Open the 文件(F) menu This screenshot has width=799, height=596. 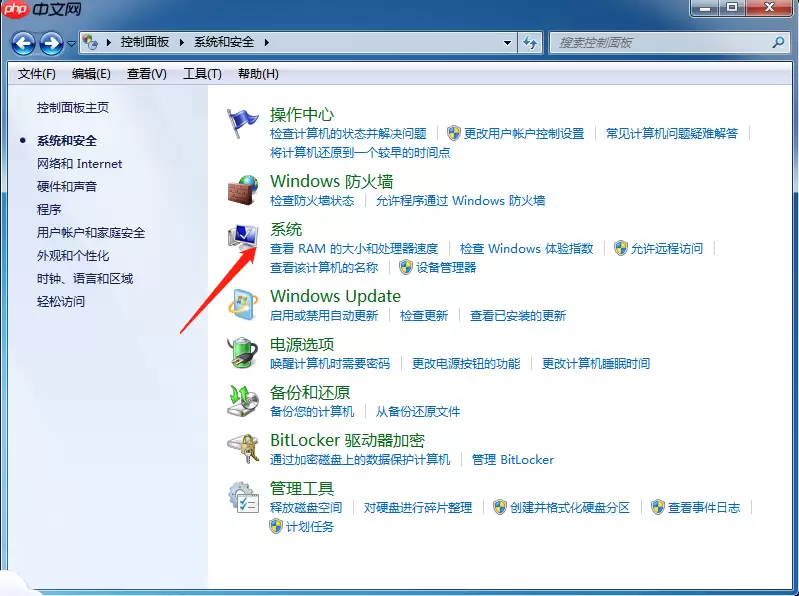[x=37, y=74]
